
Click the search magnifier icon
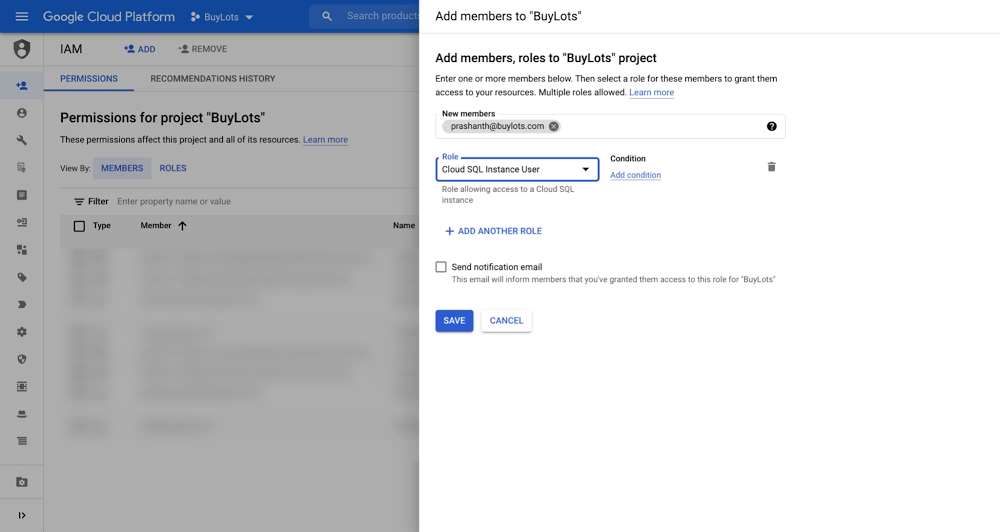[327, 17]
